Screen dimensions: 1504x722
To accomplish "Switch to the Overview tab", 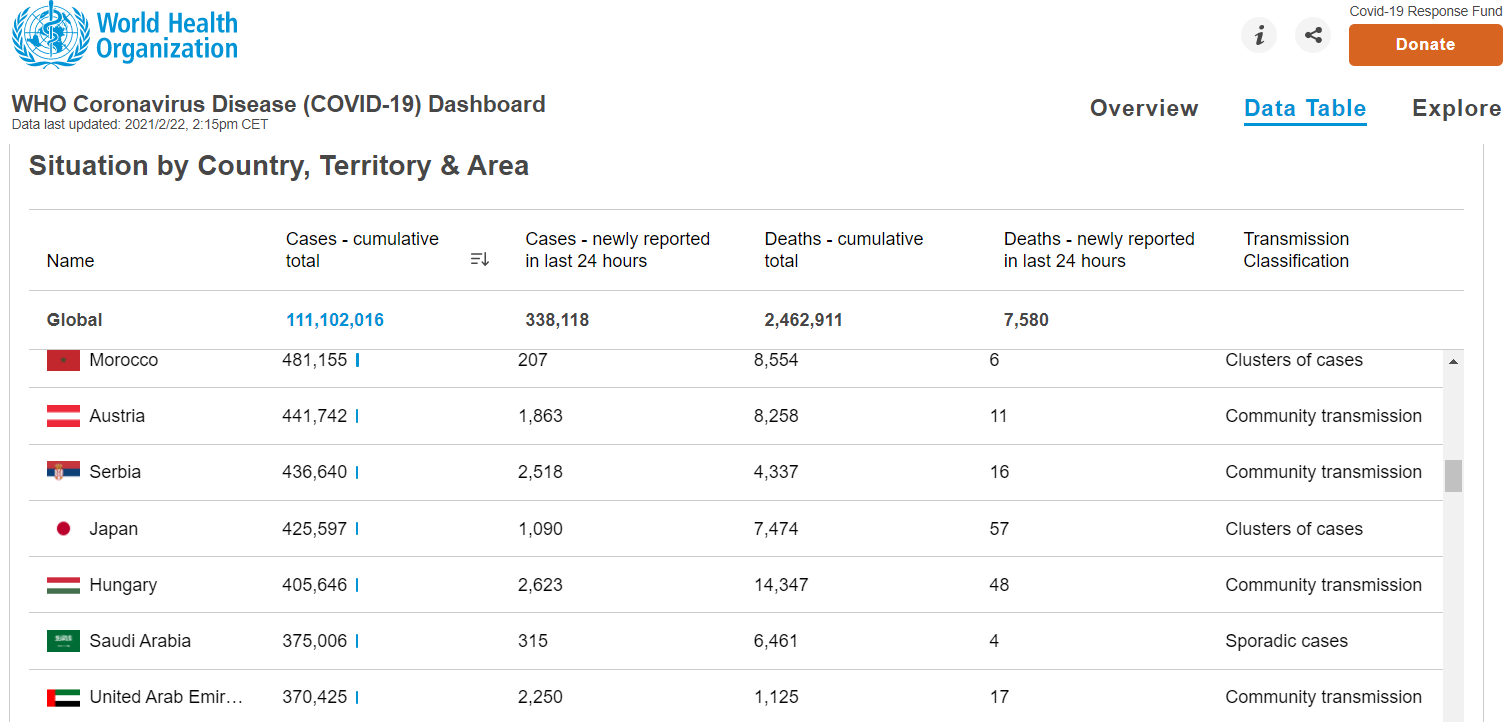I will pos(1143,108).
